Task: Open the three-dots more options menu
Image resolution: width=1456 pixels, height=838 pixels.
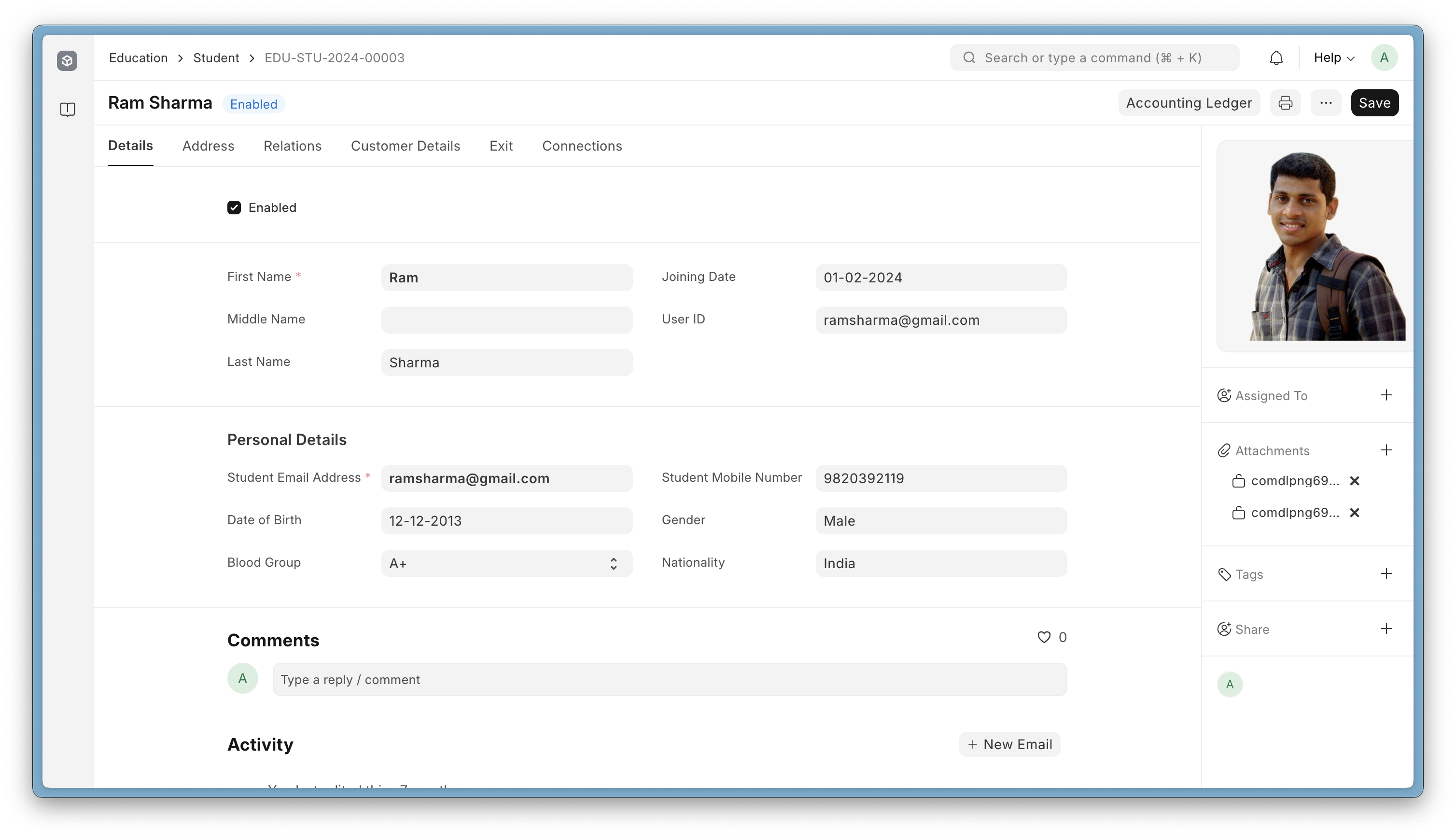Action: (x=1326, y=103)
